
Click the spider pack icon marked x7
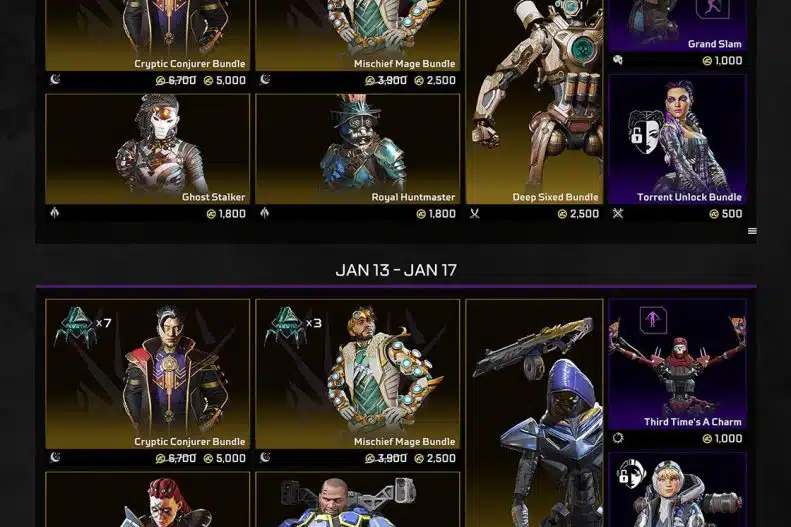76,327
